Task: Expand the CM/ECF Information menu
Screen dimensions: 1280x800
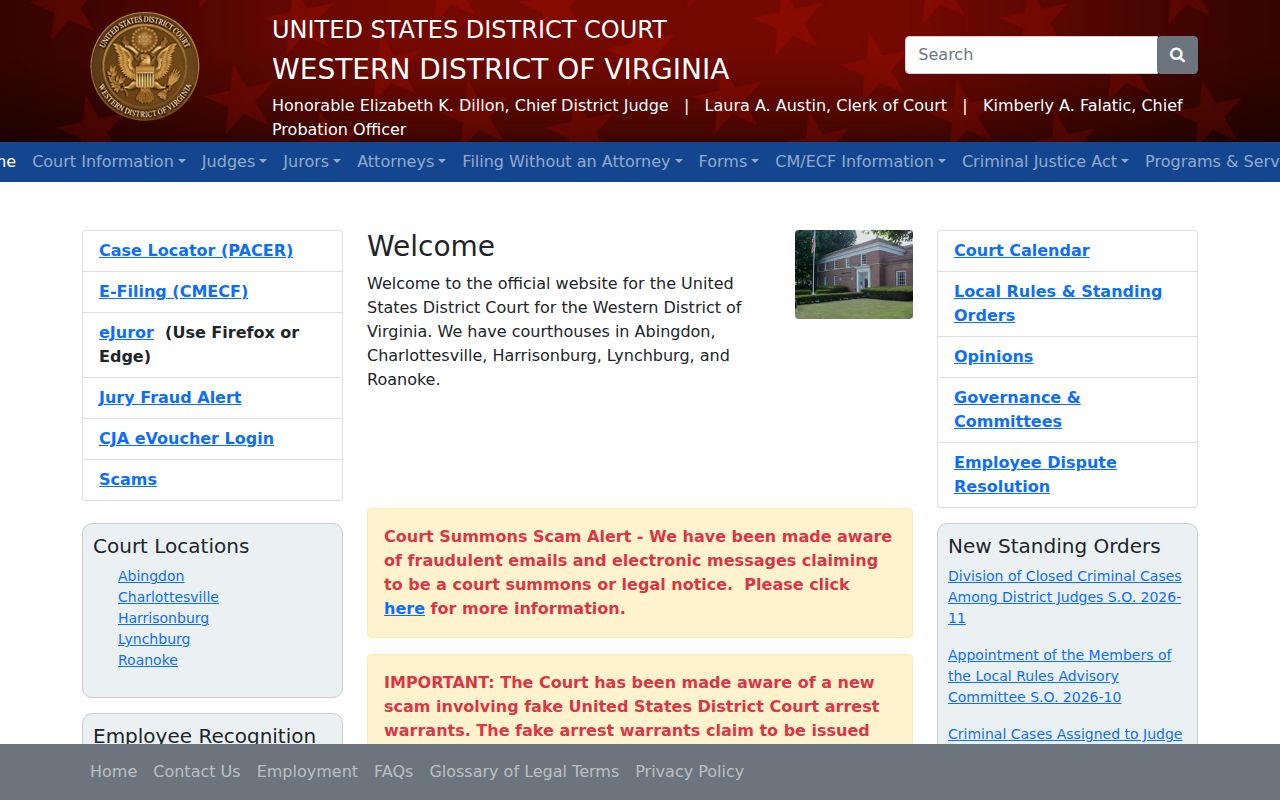Action: 860,161
